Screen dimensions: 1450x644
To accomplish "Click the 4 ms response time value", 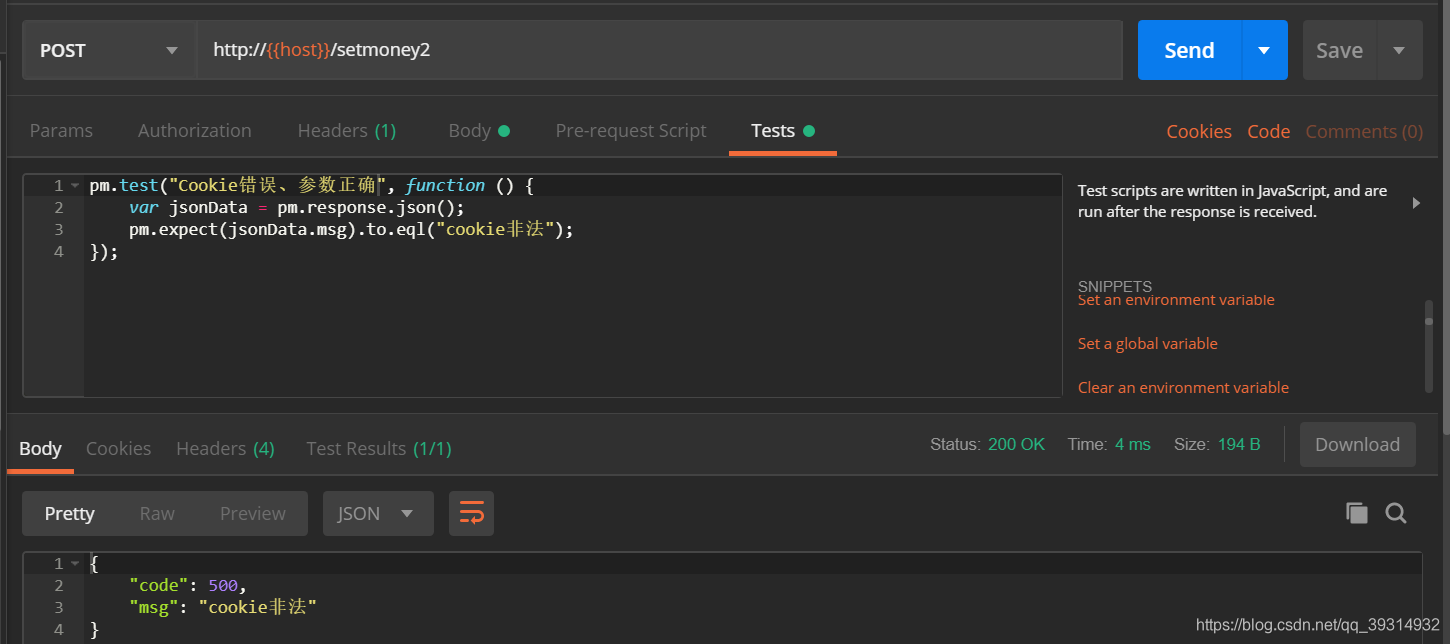I will (1132, 444).
